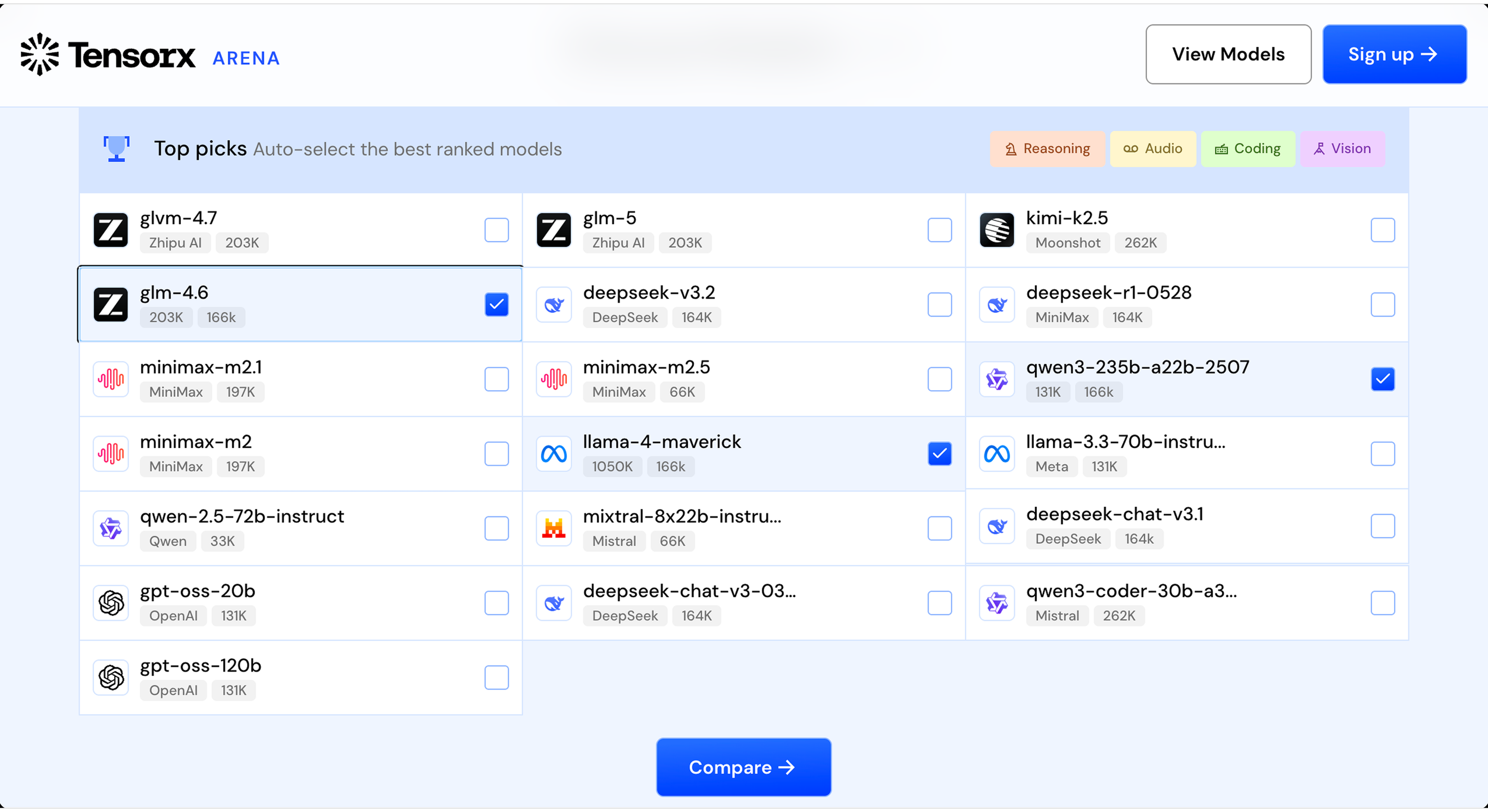Click the waveform logo beside minimax-m2.1

click(111, 379)
